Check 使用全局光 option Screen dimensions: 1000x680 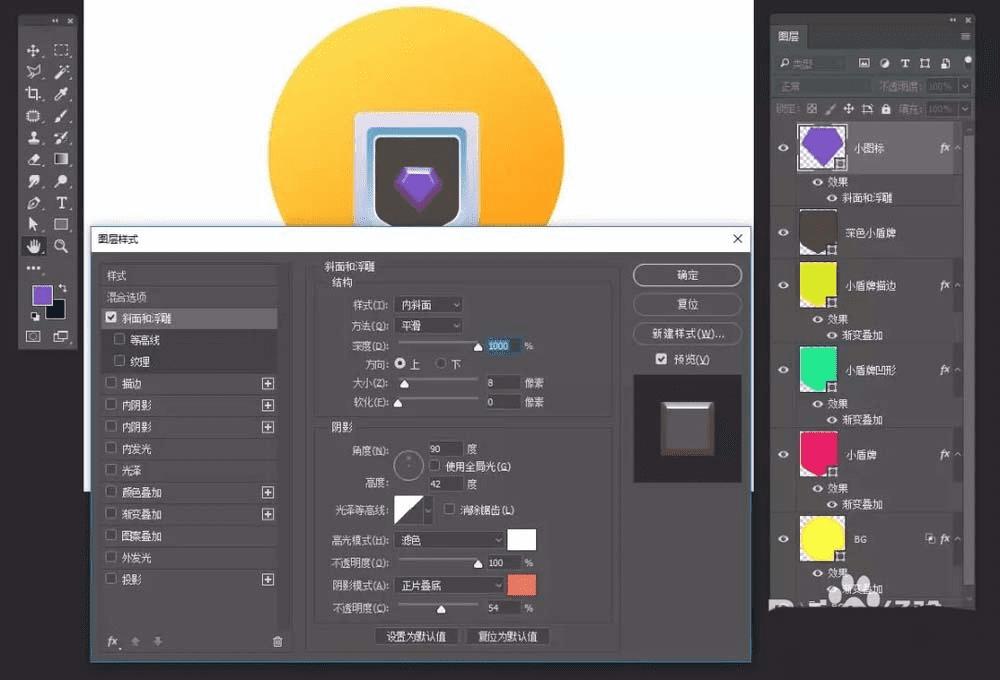[435, 466]
